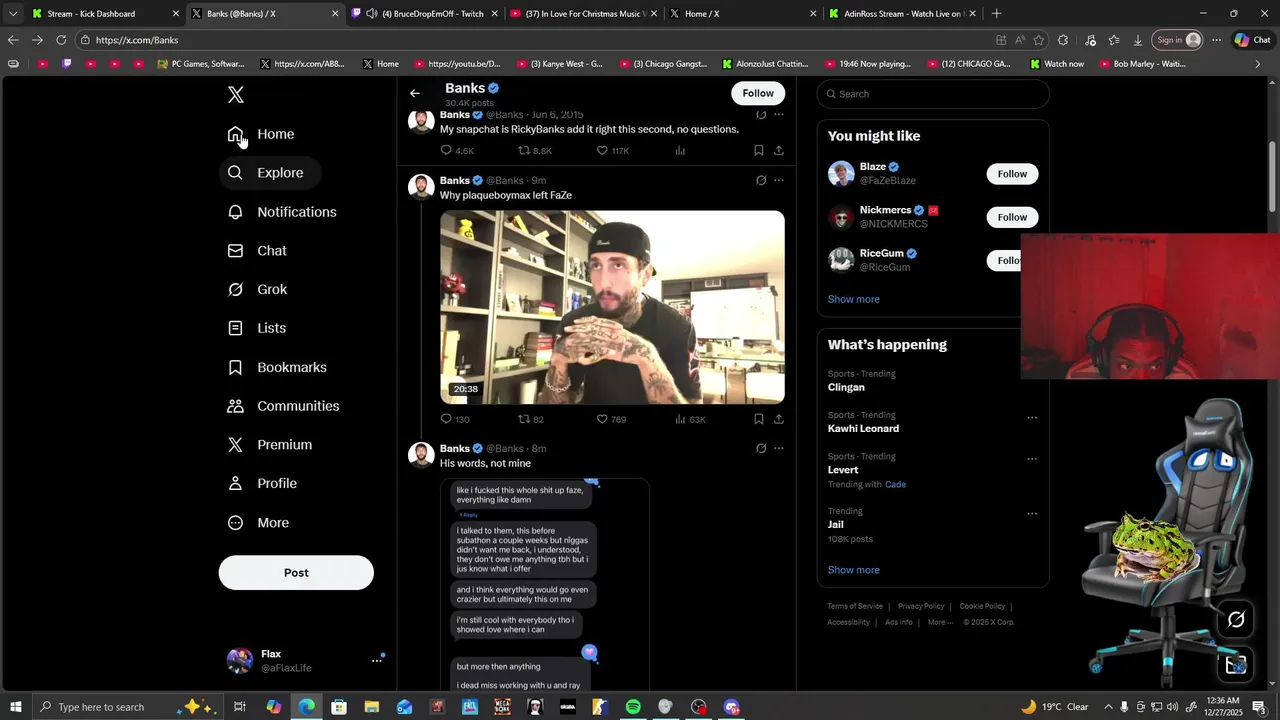Image resolution: width=1280 pixels, height=720 pixels.
Task: Open the Kawhi Leonard trending topic
Action: point(863,428)
